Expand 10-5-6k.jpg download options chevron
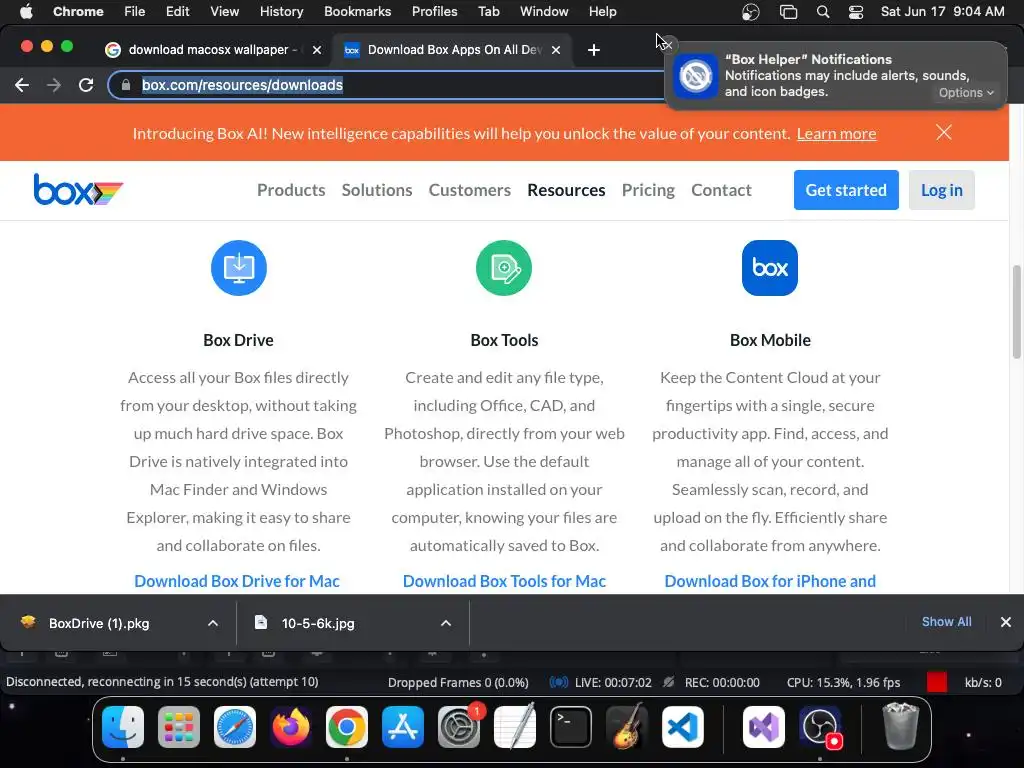Screen dimensions: 1024x768 [446, 623]
